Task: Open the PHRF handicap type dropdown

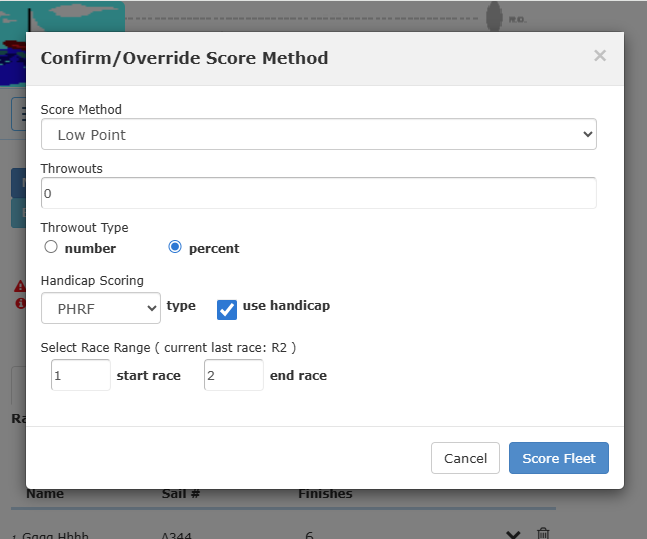Action: [101, 308]
